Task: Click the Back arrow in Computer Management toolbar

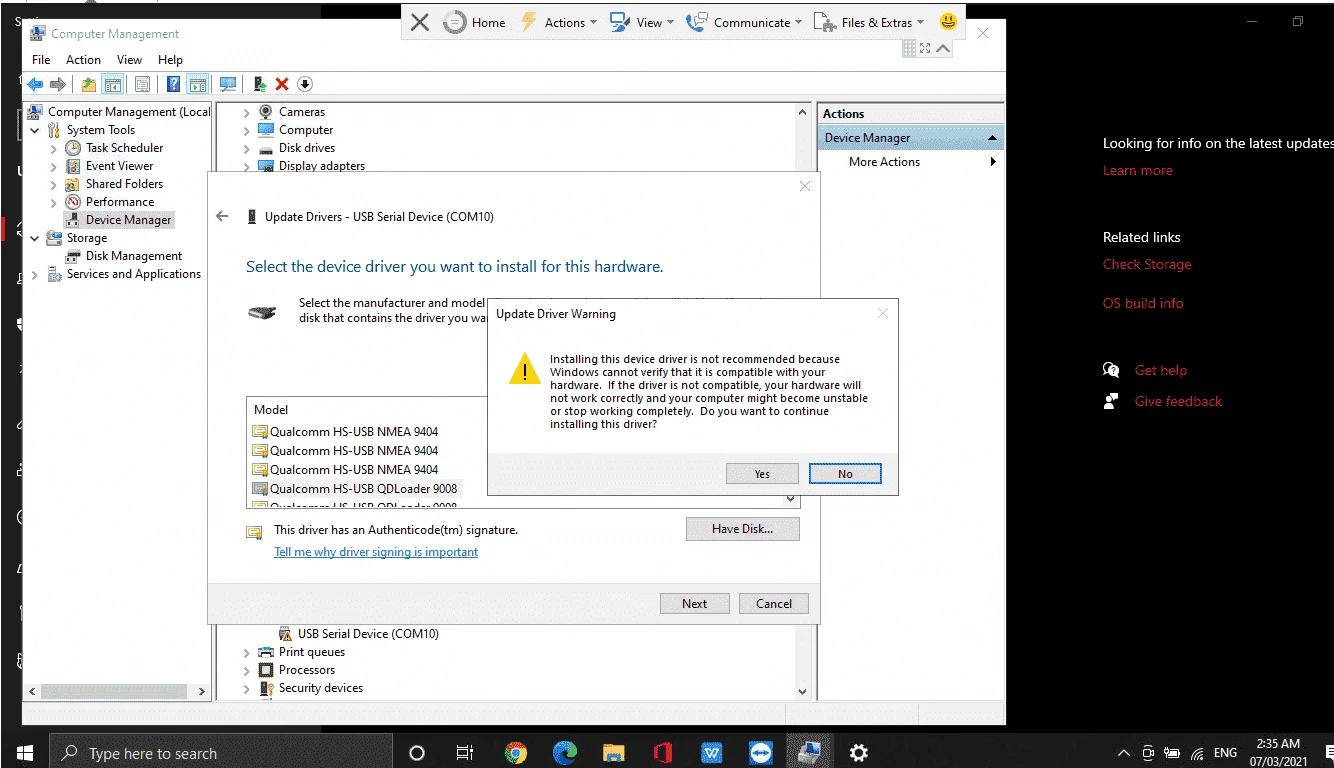Action: 35,85
